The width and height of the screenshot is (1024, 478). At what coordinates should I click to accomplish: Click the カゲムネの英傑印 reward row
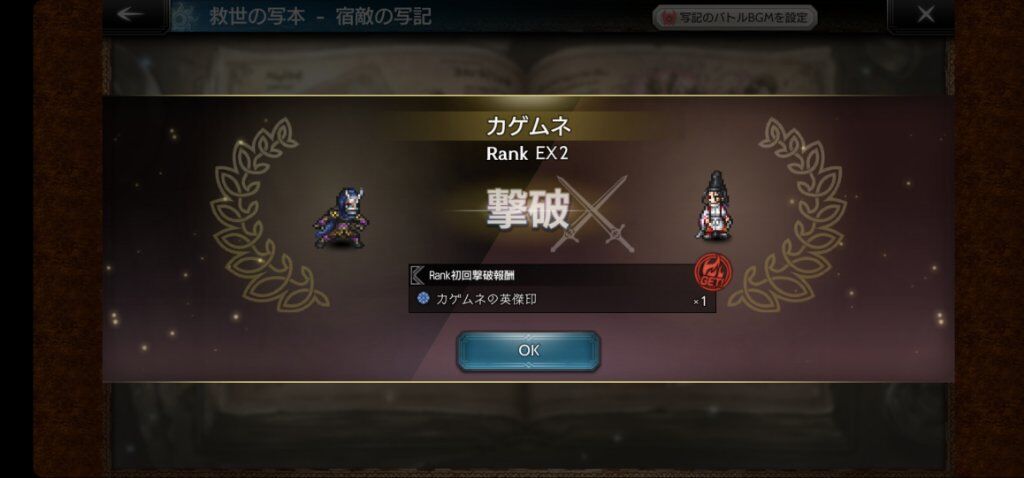point(562,300)
